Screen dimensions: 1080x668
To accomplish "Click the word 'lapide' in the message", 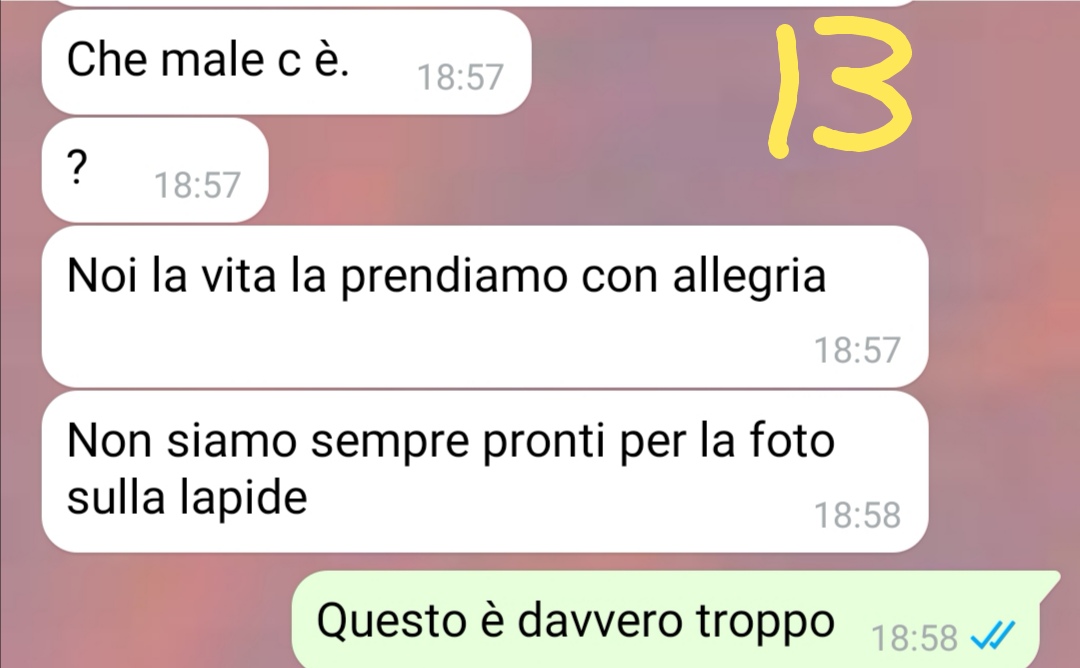I will 243,497.
